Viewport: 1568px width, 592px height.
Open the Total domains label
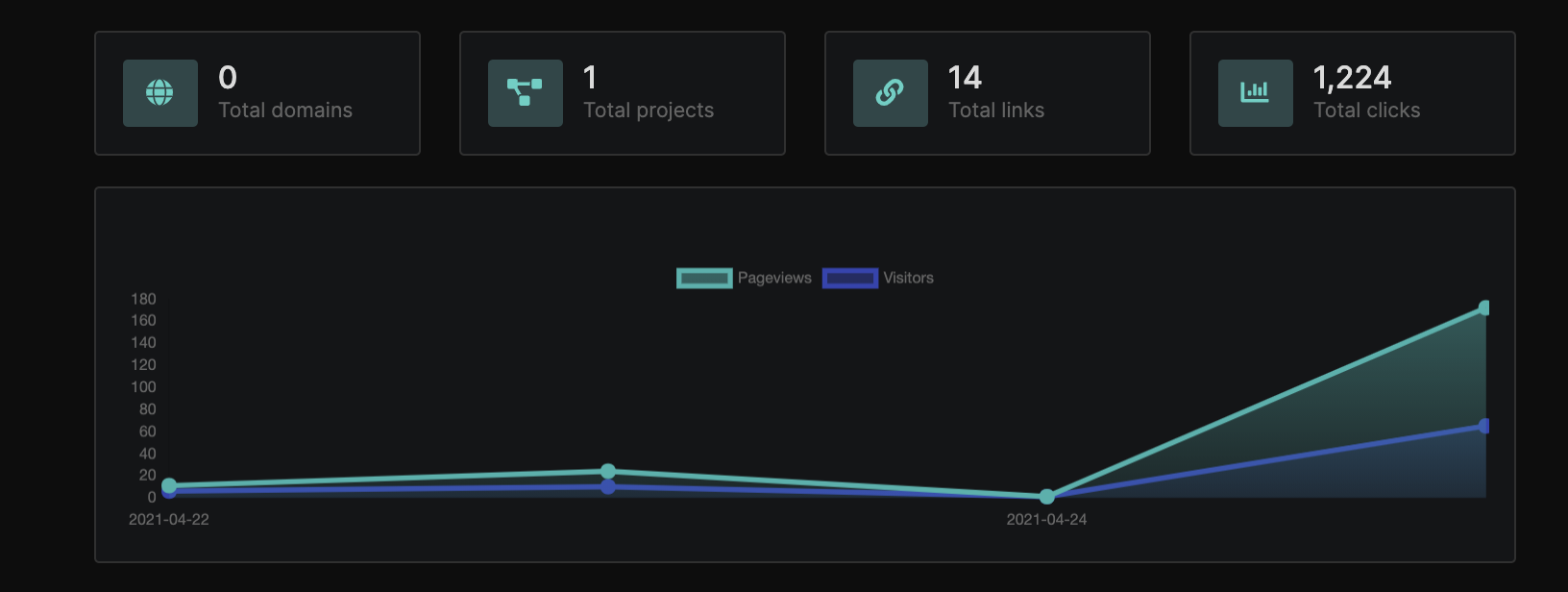(x=285, y=111)
